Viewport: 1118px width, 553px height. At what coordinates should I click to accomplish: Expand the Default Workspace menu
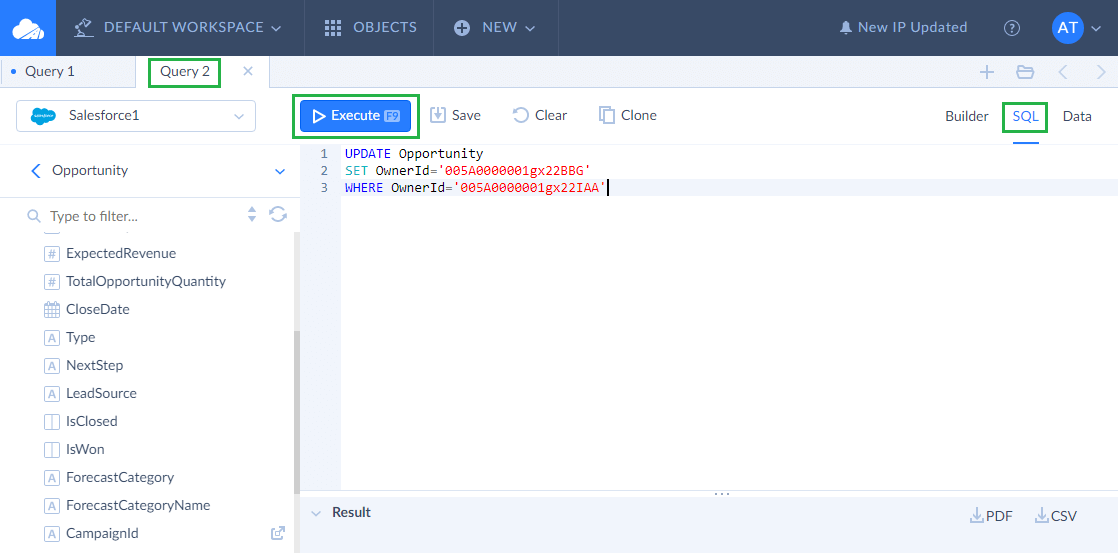178,28
